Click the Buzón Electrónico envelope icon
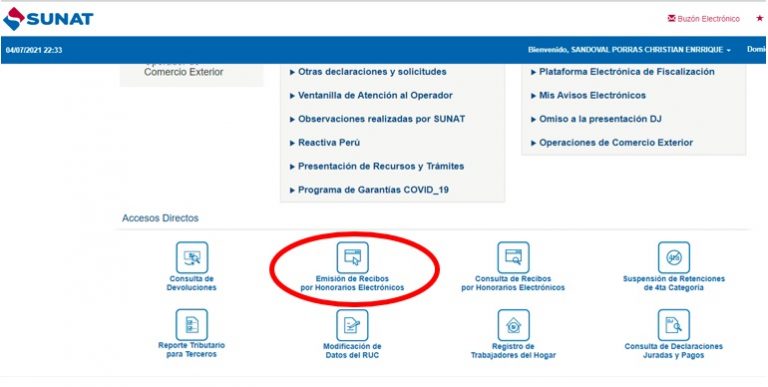768x387 pixels. (x=672, y=19)
